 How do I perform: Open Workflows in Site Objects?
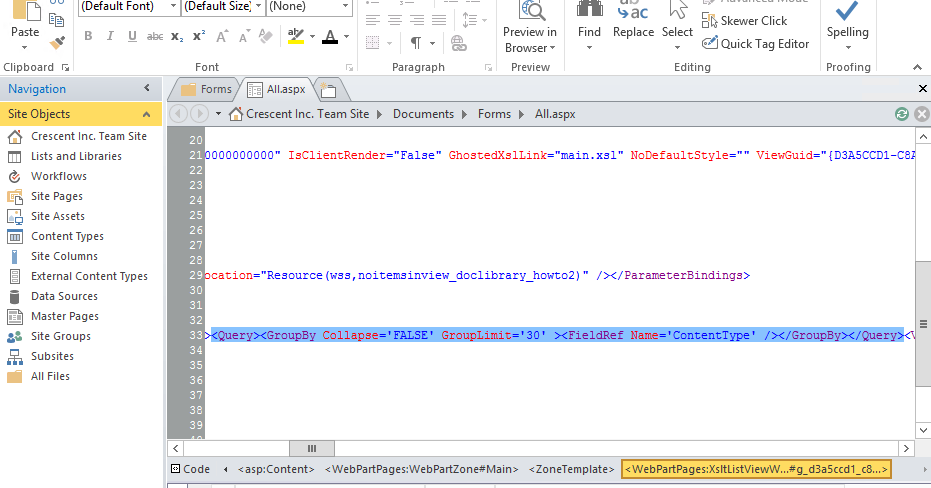pyautogui.click(x=47, y=176)
